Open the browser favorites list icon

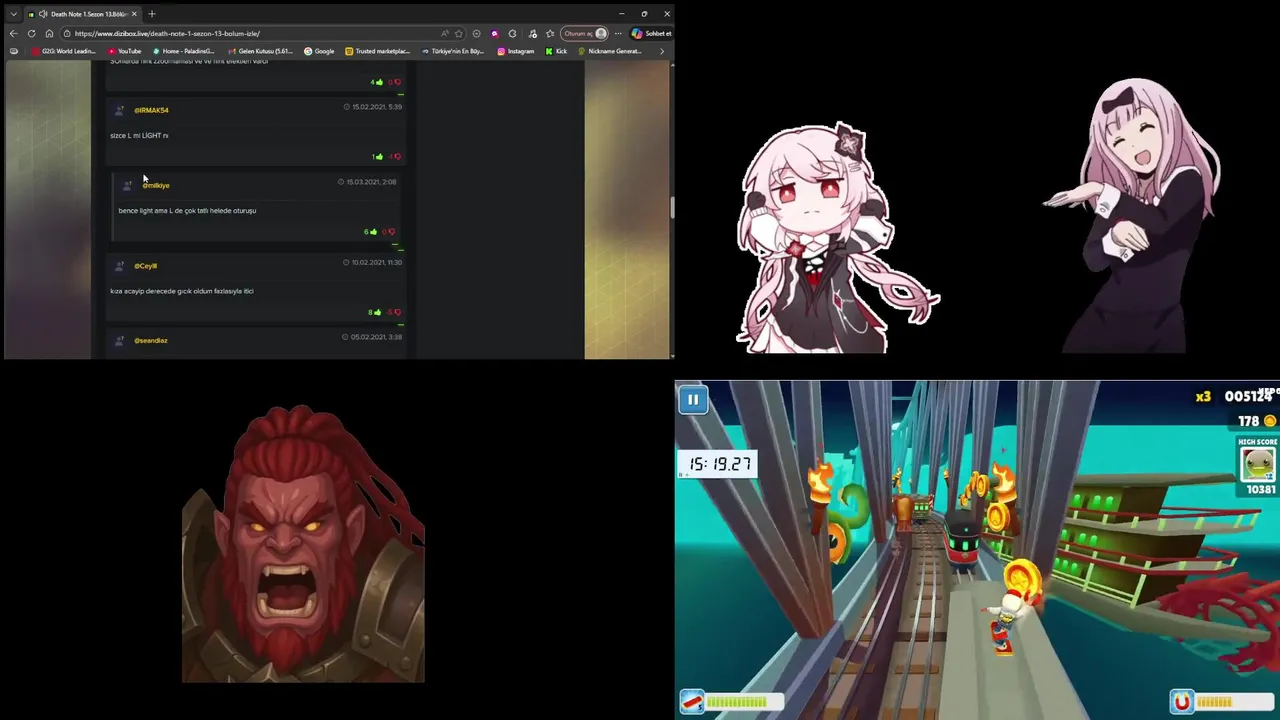(x=550, y=33)
